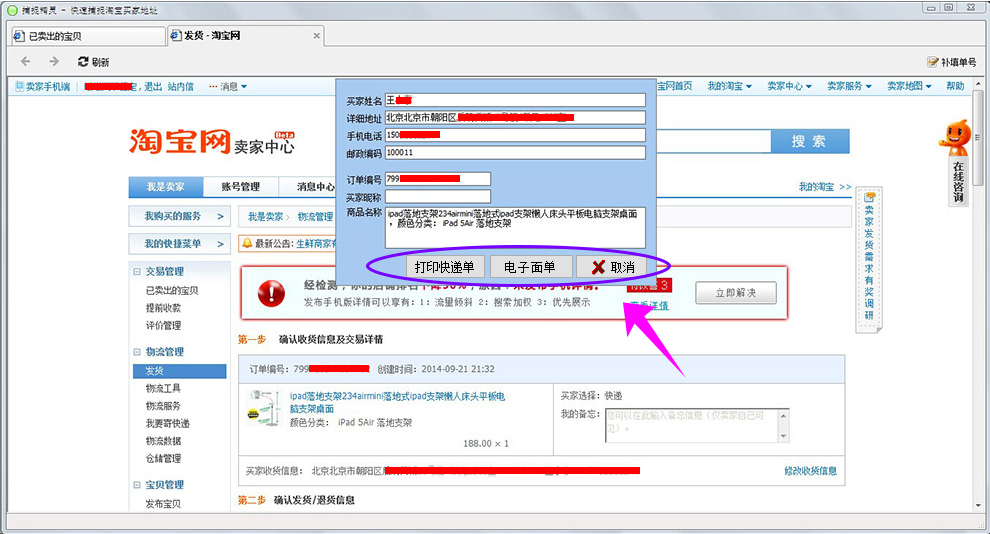This screenshot has height=534, width=990.
Task: Expand 我购买的服务 menu
Action: [179, 216]
